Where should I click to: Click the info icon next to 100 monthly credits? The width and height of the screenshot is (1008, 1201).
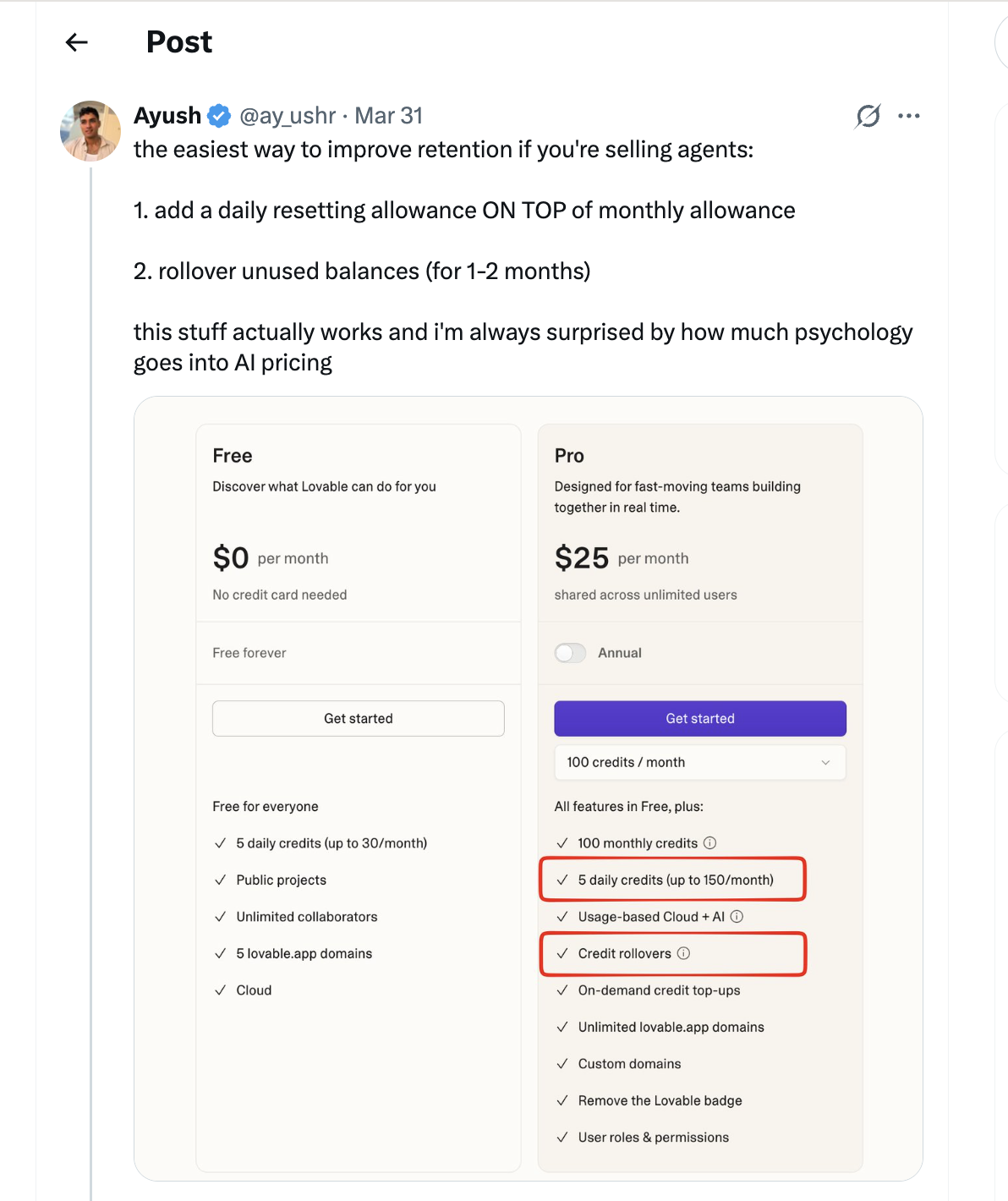(x=709, y=842)
